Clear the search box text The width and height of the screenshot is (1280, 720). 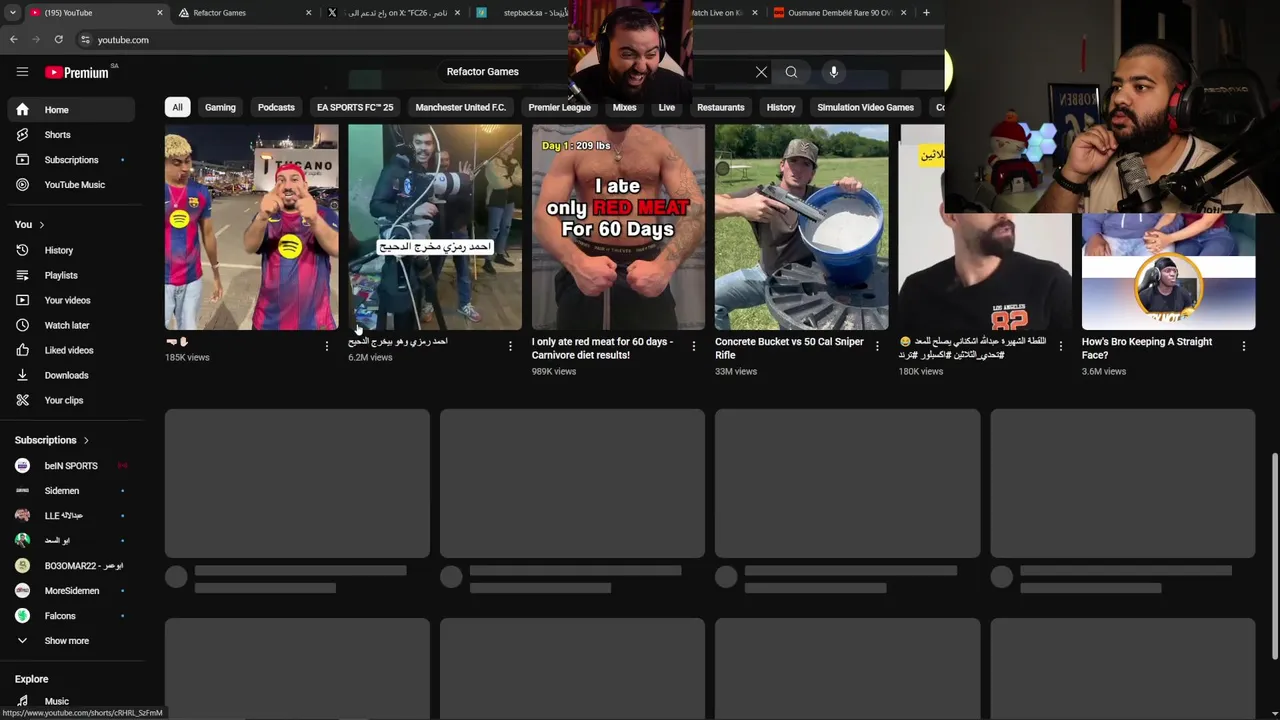coord(761,72)
